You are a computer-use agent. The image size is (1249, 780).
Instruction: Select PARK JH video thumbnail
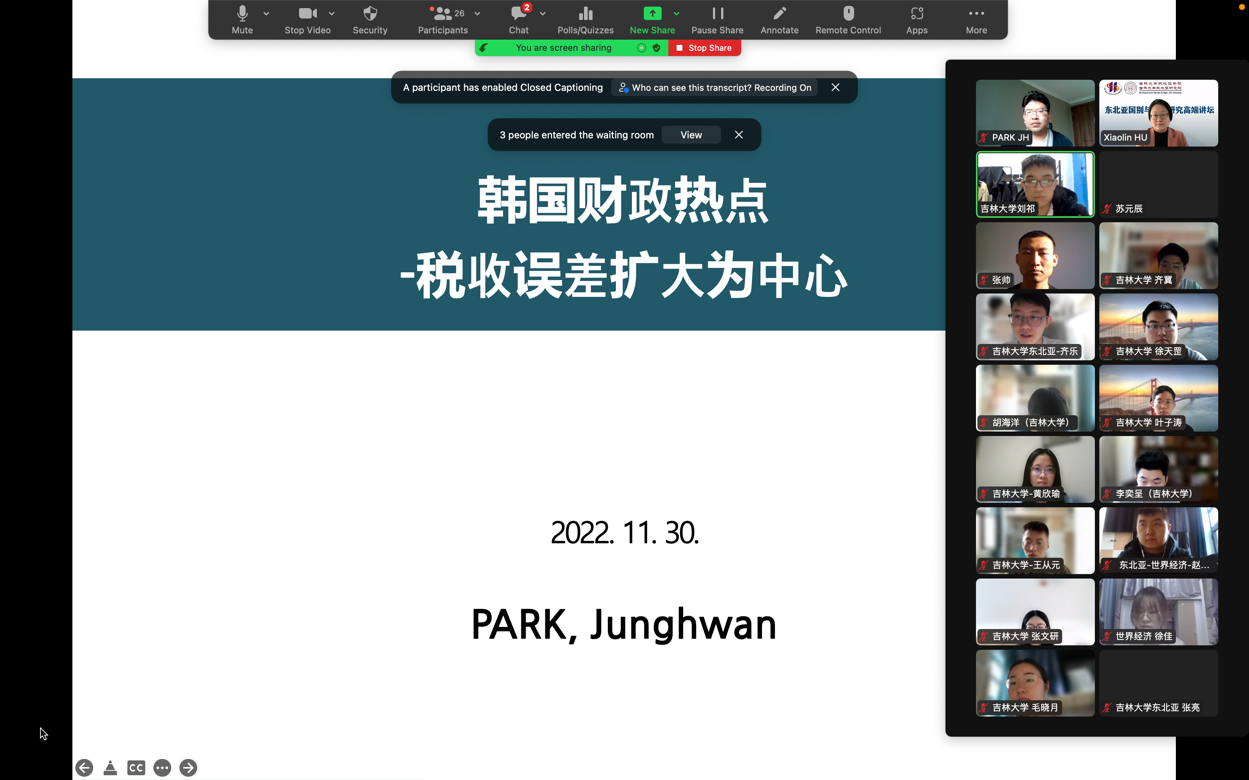[x=1035, y=113]
